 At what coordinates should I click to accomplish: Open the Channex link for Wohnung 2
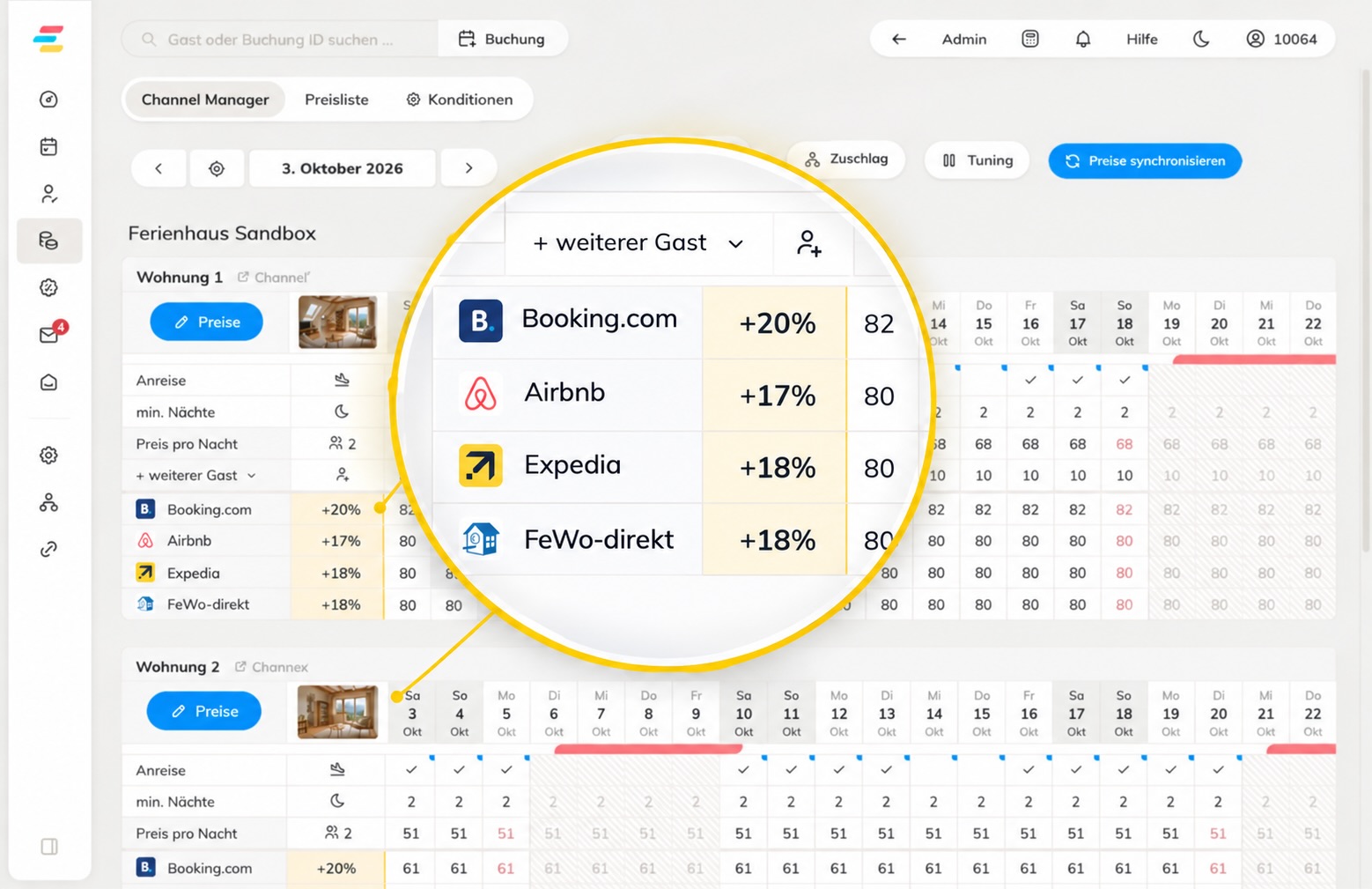click(x=271, y=667)
